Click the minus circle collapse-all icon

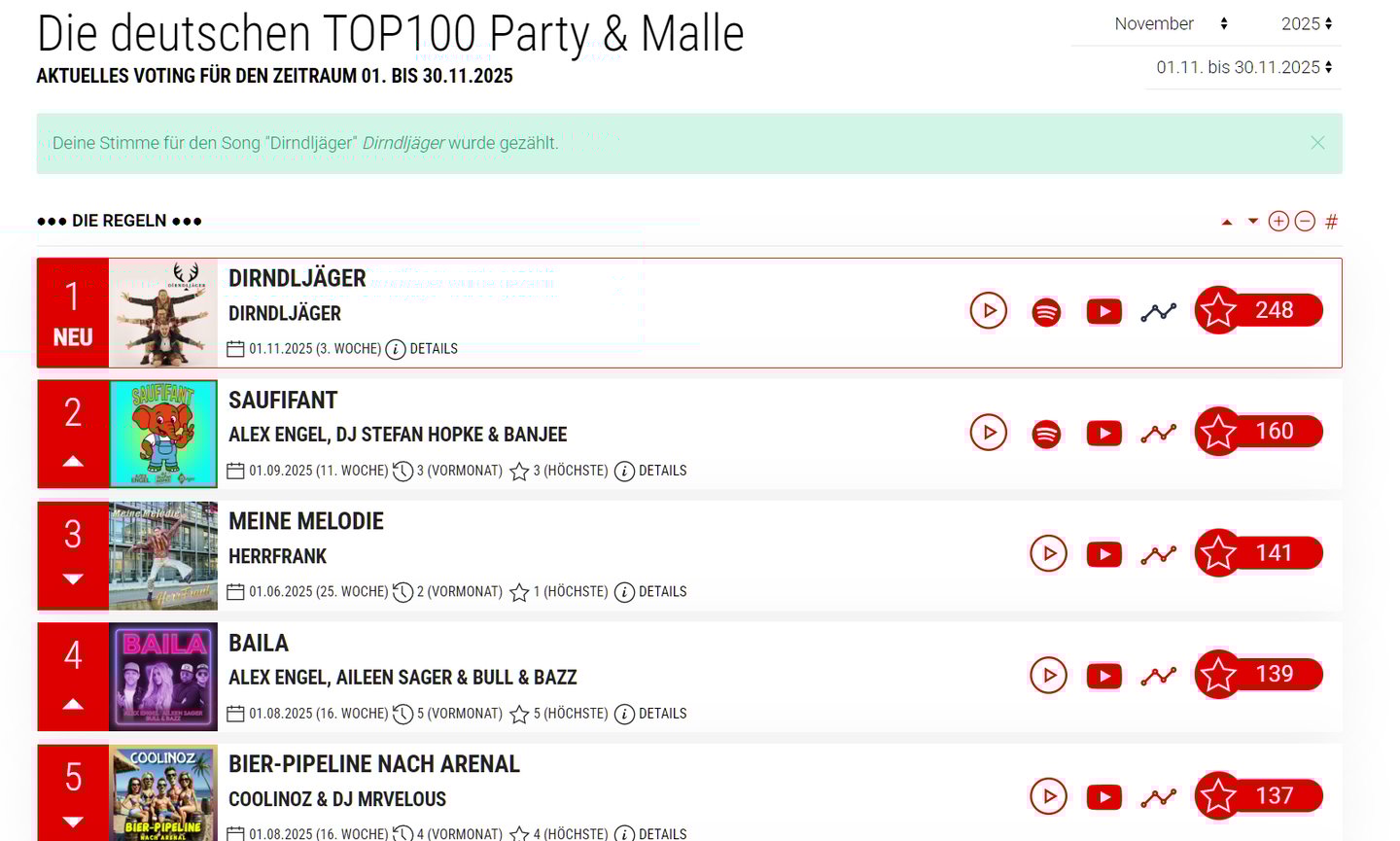click(1305, 222)
